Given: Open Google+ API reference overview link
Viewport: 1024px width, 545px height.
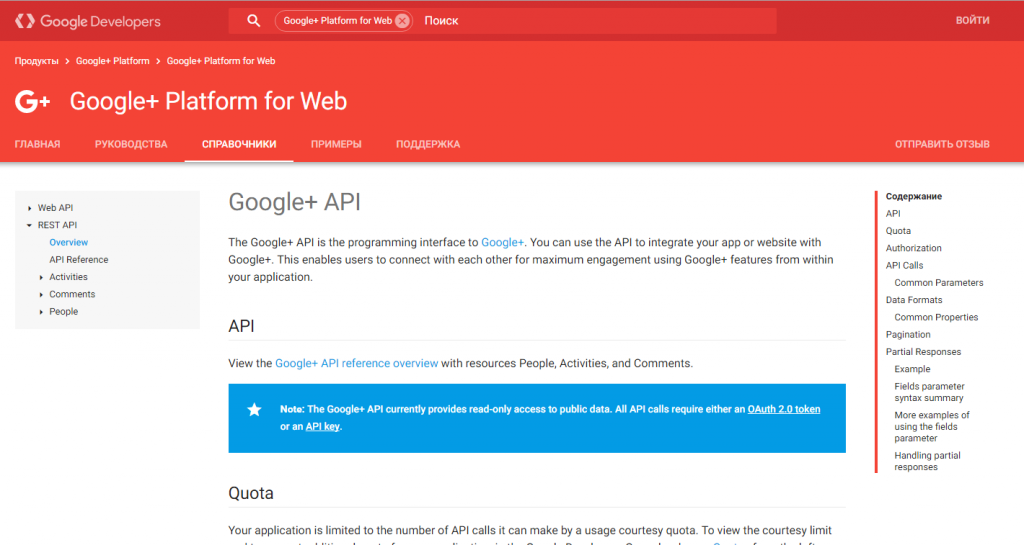Looking at the screenshot, I should tap(357, 363).
